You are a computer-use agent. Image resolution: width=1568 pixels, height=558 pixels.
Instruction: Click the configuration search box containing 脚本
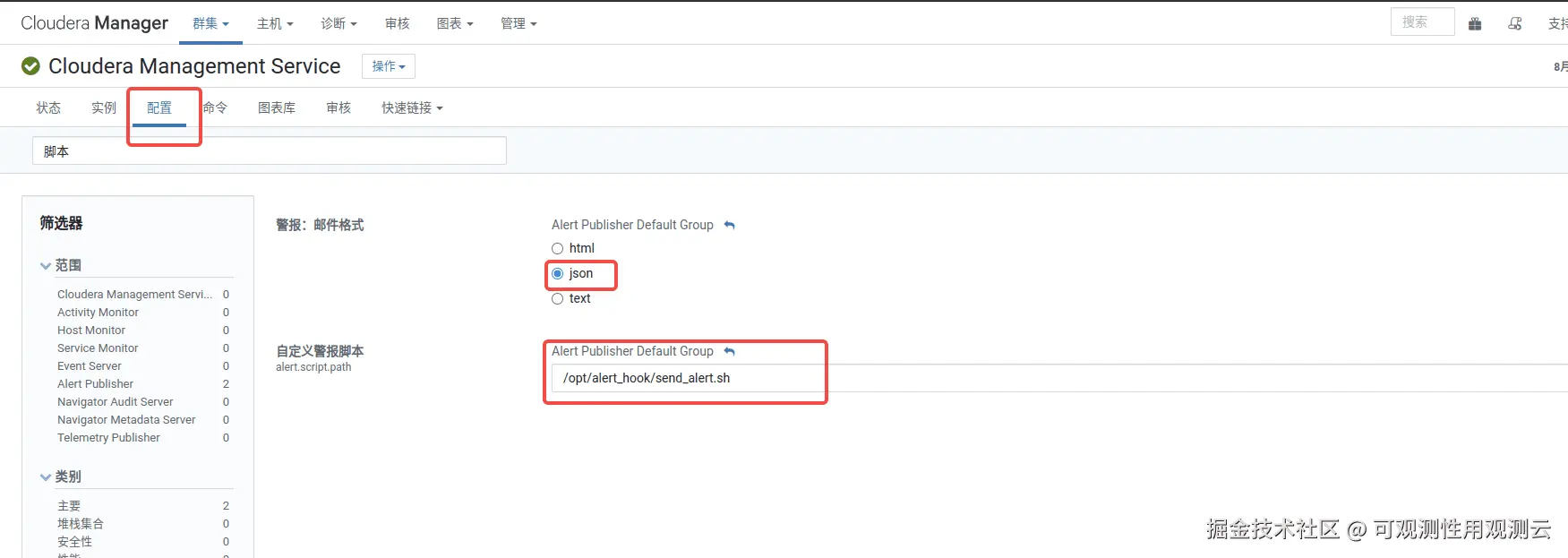point(270,150)
